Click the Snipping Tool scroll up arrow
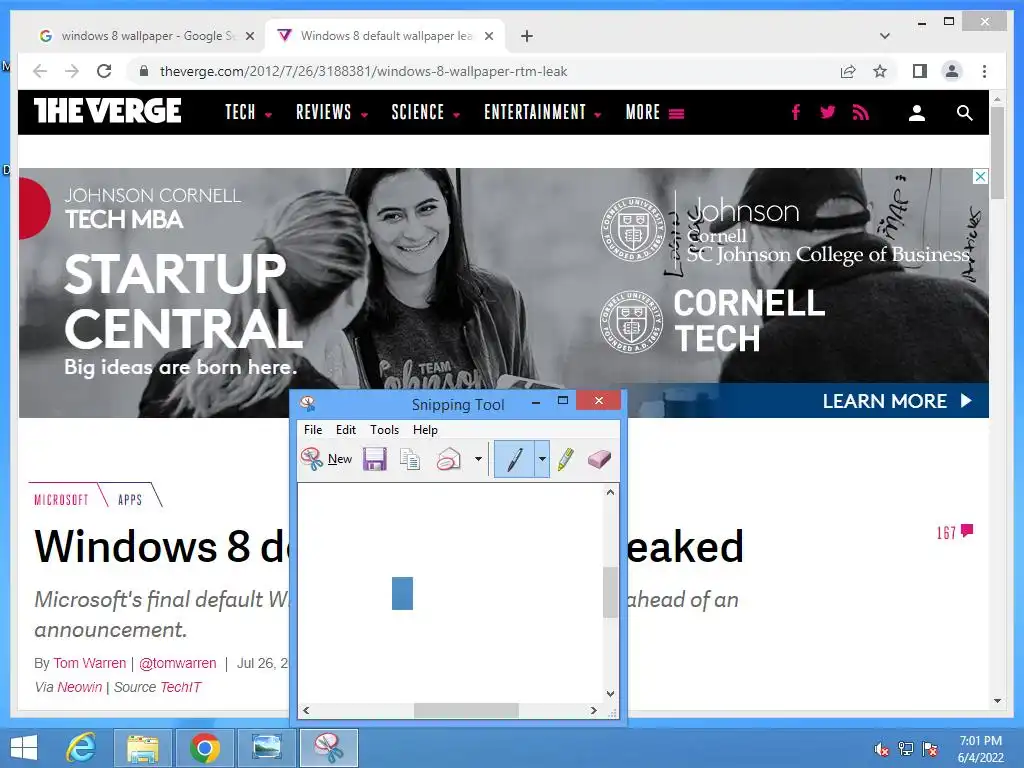 (610, 492)
